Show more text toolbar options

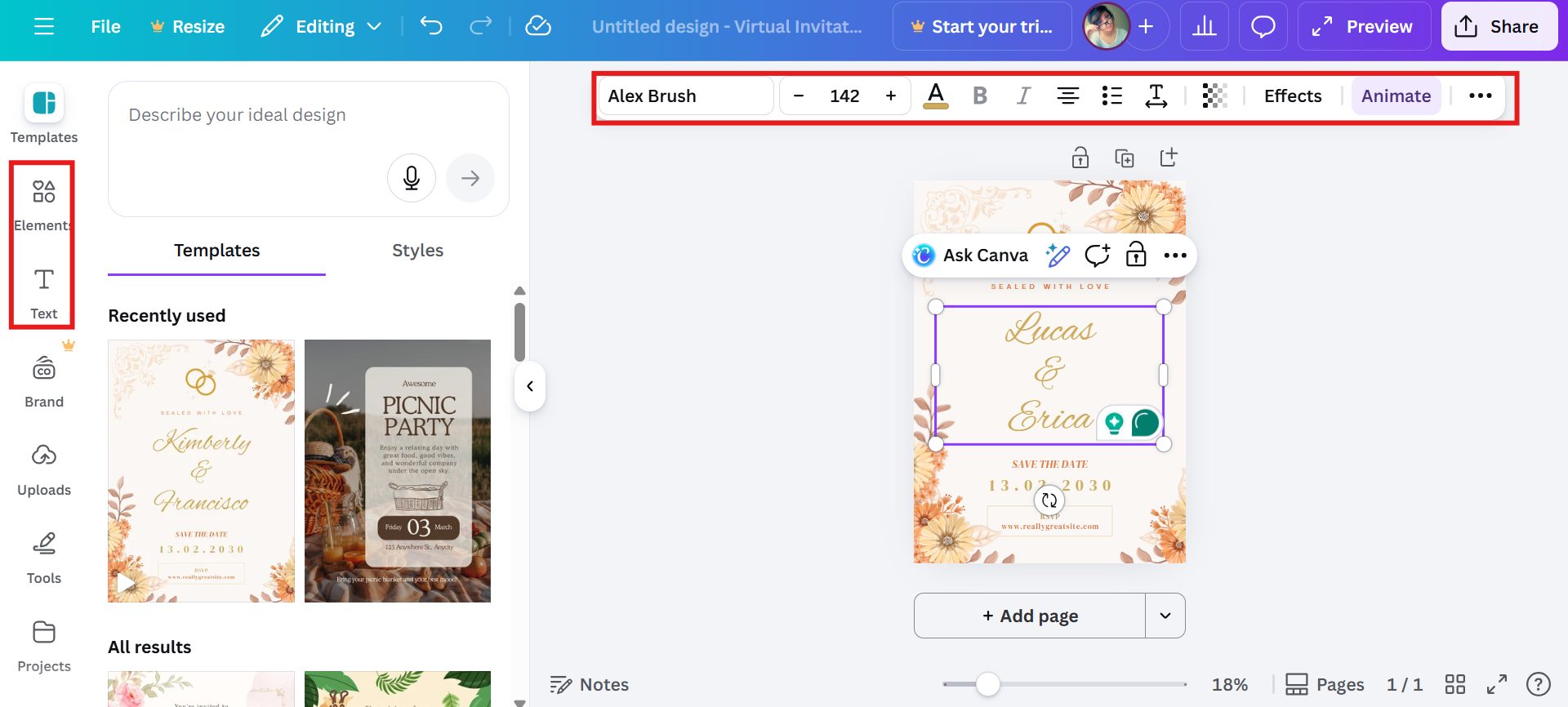[x=1480, y=96]
